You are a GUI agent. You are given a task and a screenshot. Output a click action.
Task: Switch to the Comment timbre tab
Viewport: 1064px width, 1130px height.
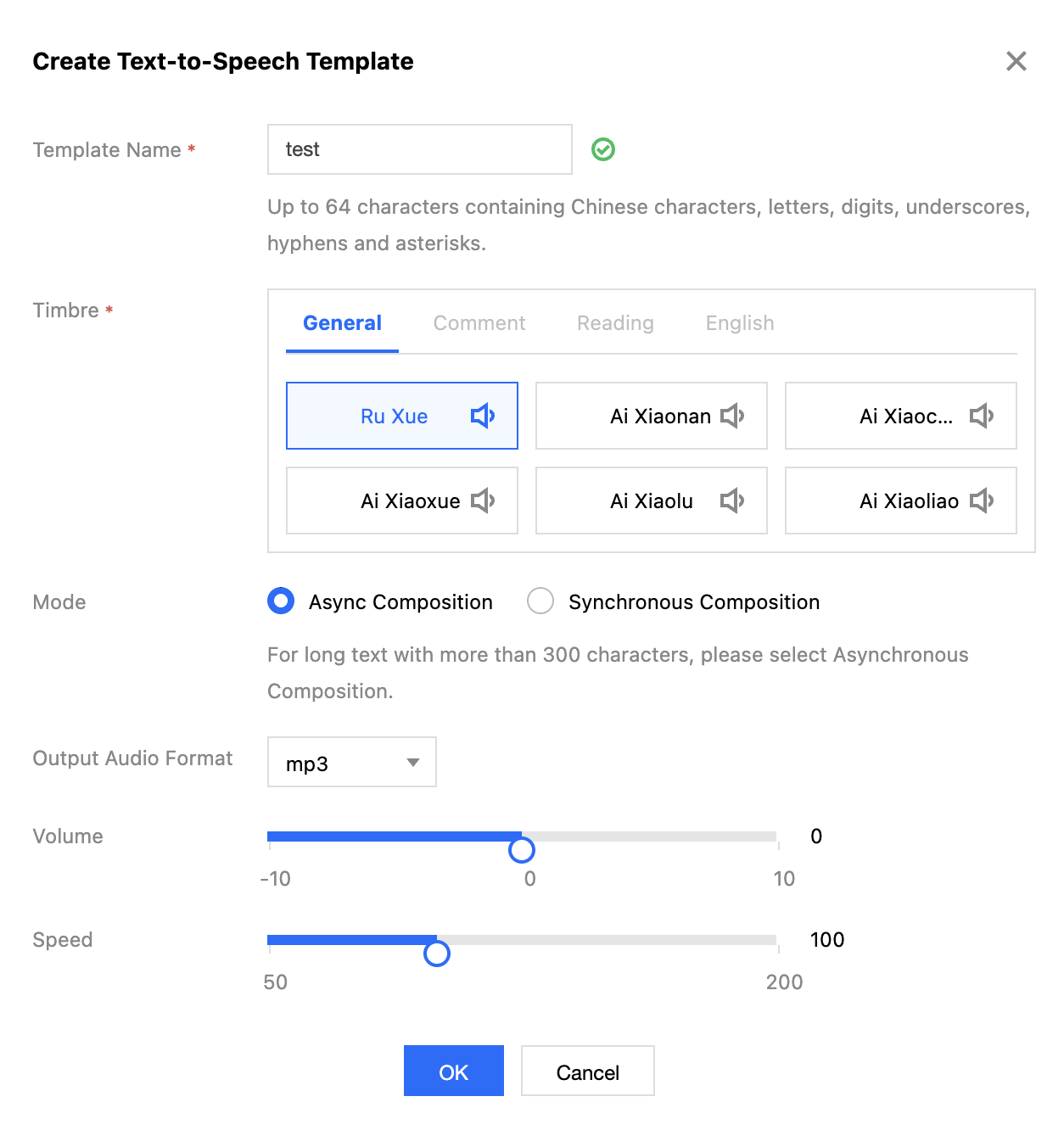[x=479, y=323]
